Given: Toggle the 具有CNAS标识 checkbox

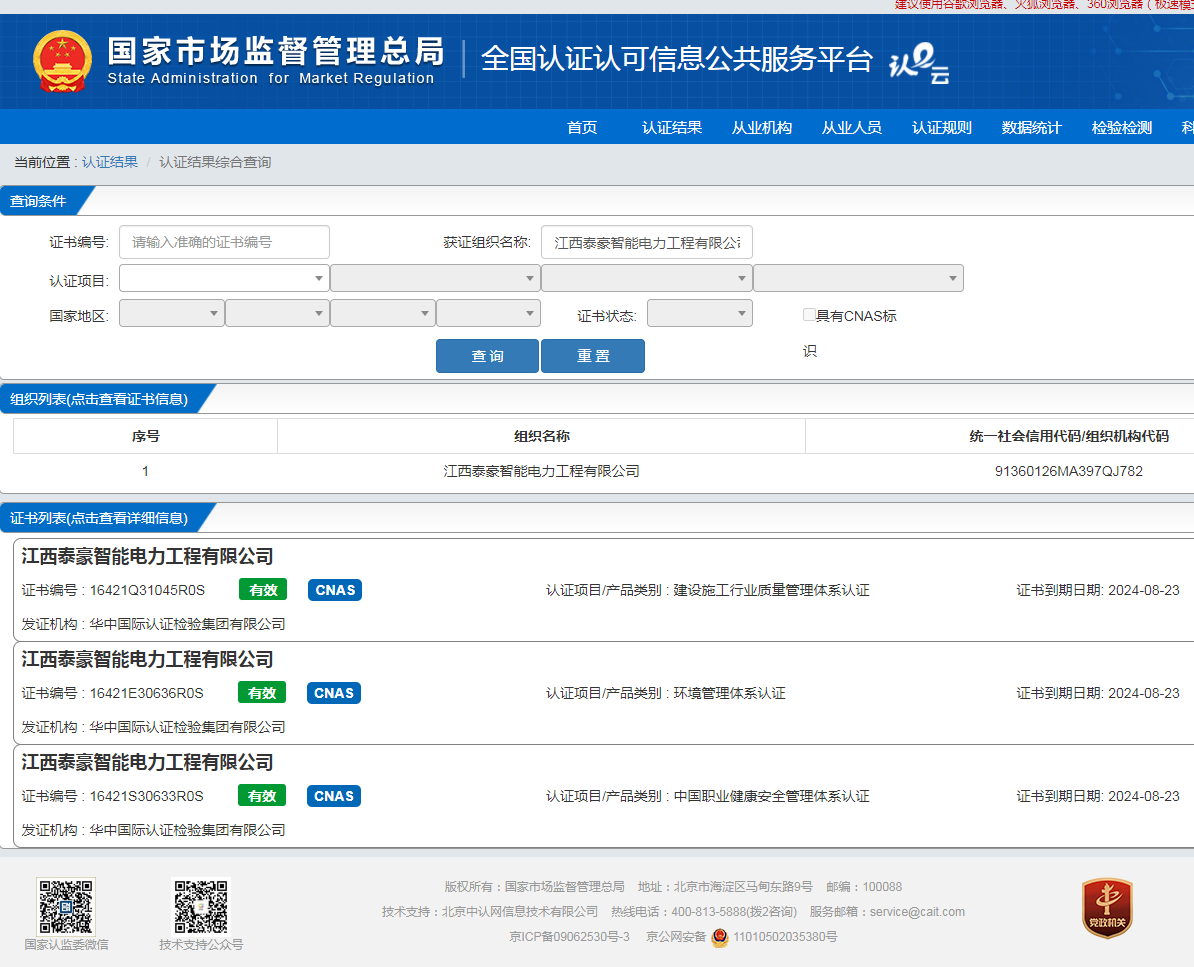Looking at the screenshot, I should coord(809,314).
